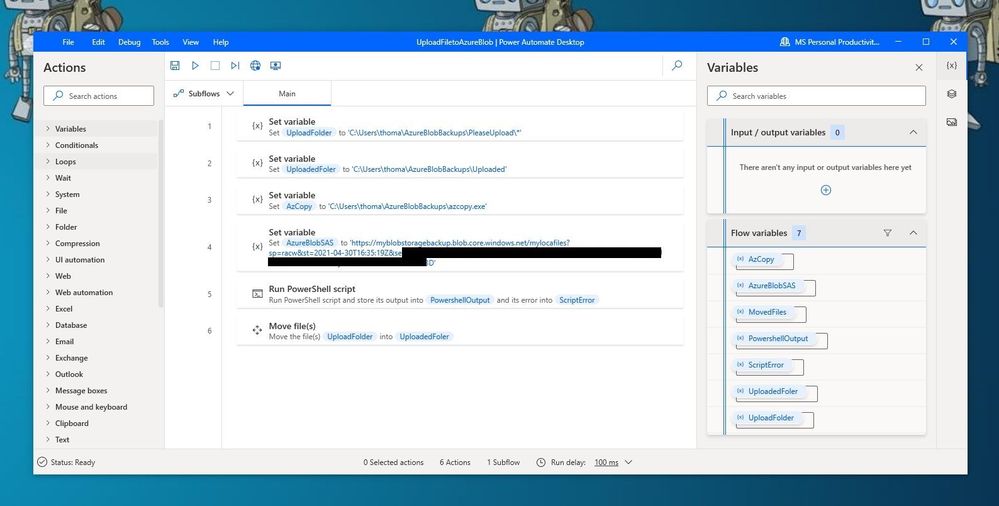Screen dimensions: 999x506
Task: Select the Main subflow tab
Action: pyautogui.click(x=287, y=94)
